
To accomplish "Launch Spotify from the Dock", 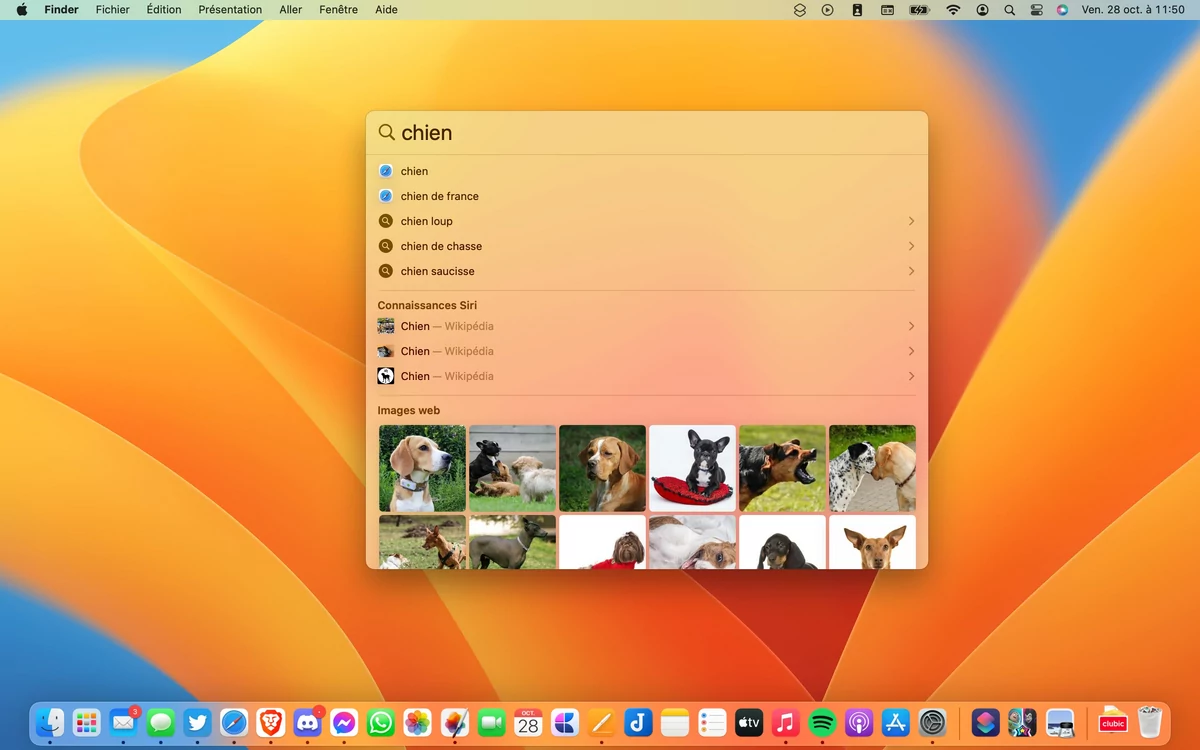I will click(x=822, y=722).
